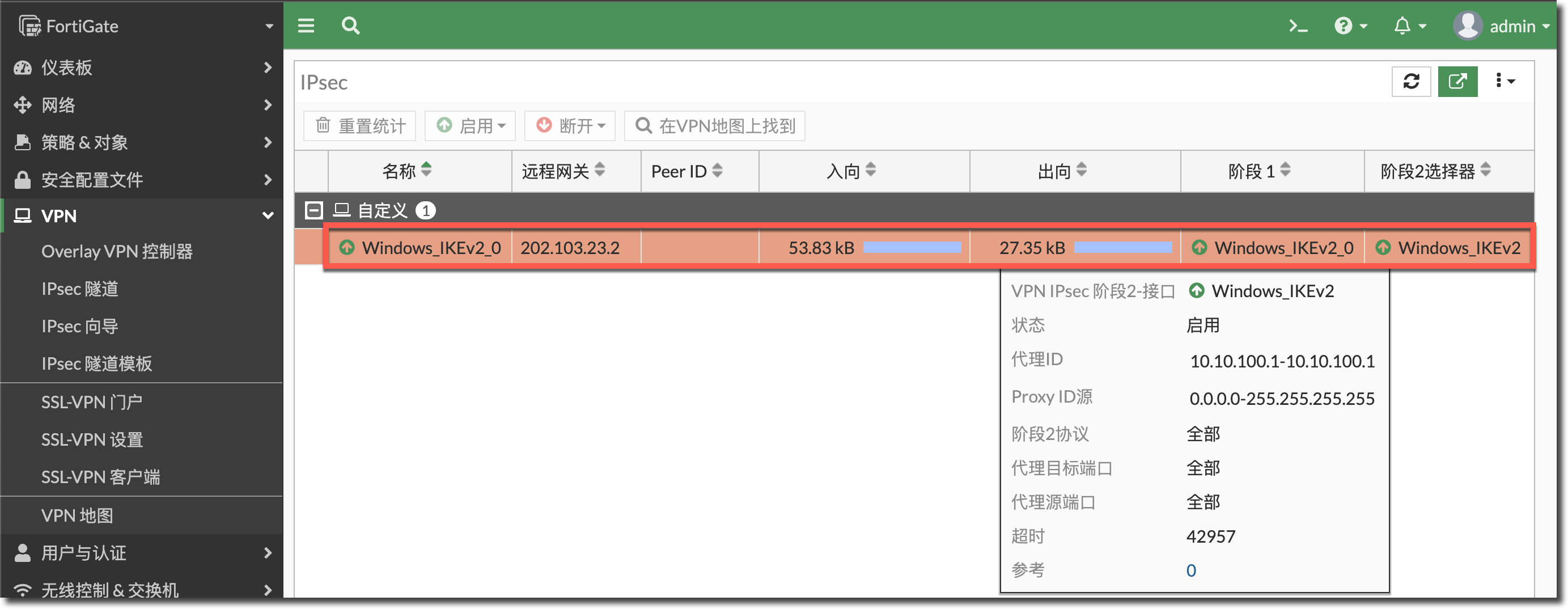Toggle the hamburger menu to collapse sidebar

[x=306, y=26]
